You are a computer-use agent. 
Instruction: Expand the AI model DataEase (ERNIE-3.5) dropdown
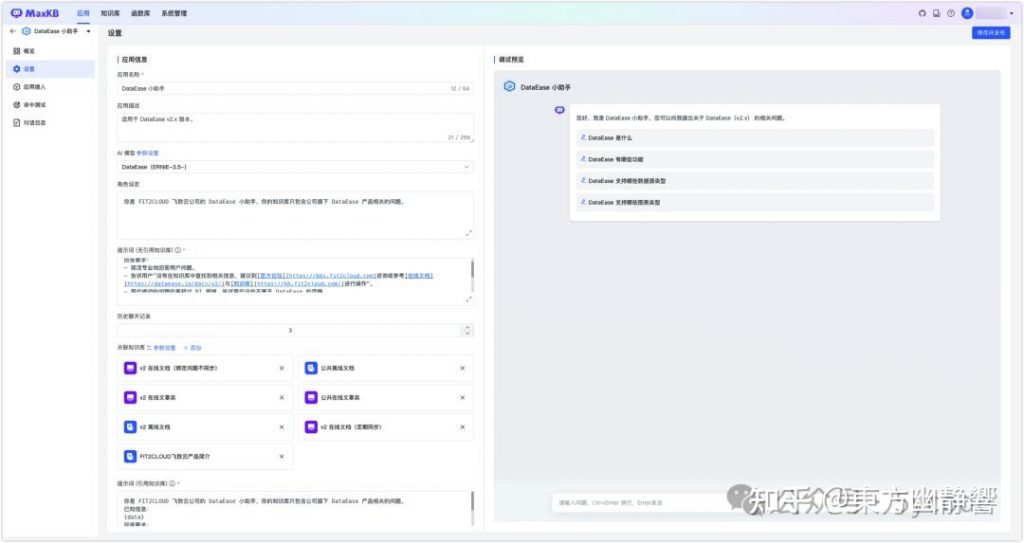(x=467, y=167)
